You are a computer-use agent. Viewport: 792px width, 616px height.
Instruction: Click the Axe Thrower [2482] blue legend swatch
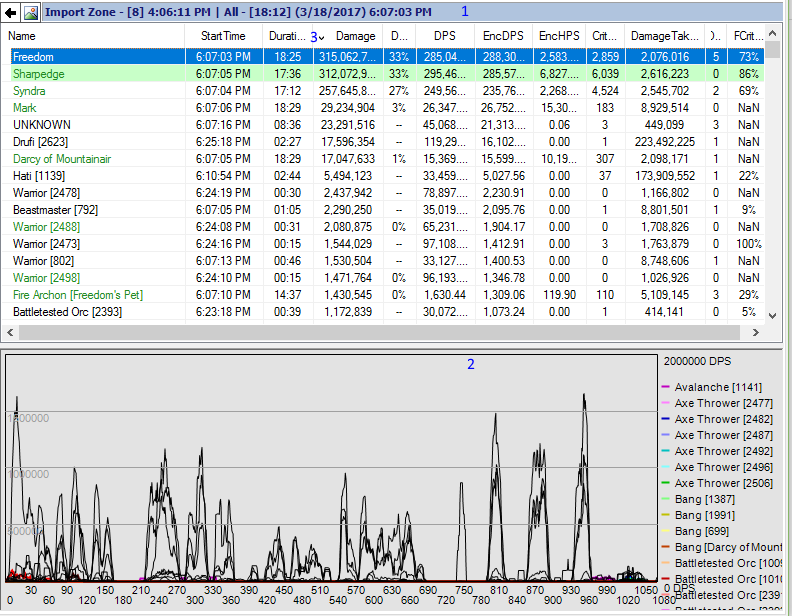(665, 419)
